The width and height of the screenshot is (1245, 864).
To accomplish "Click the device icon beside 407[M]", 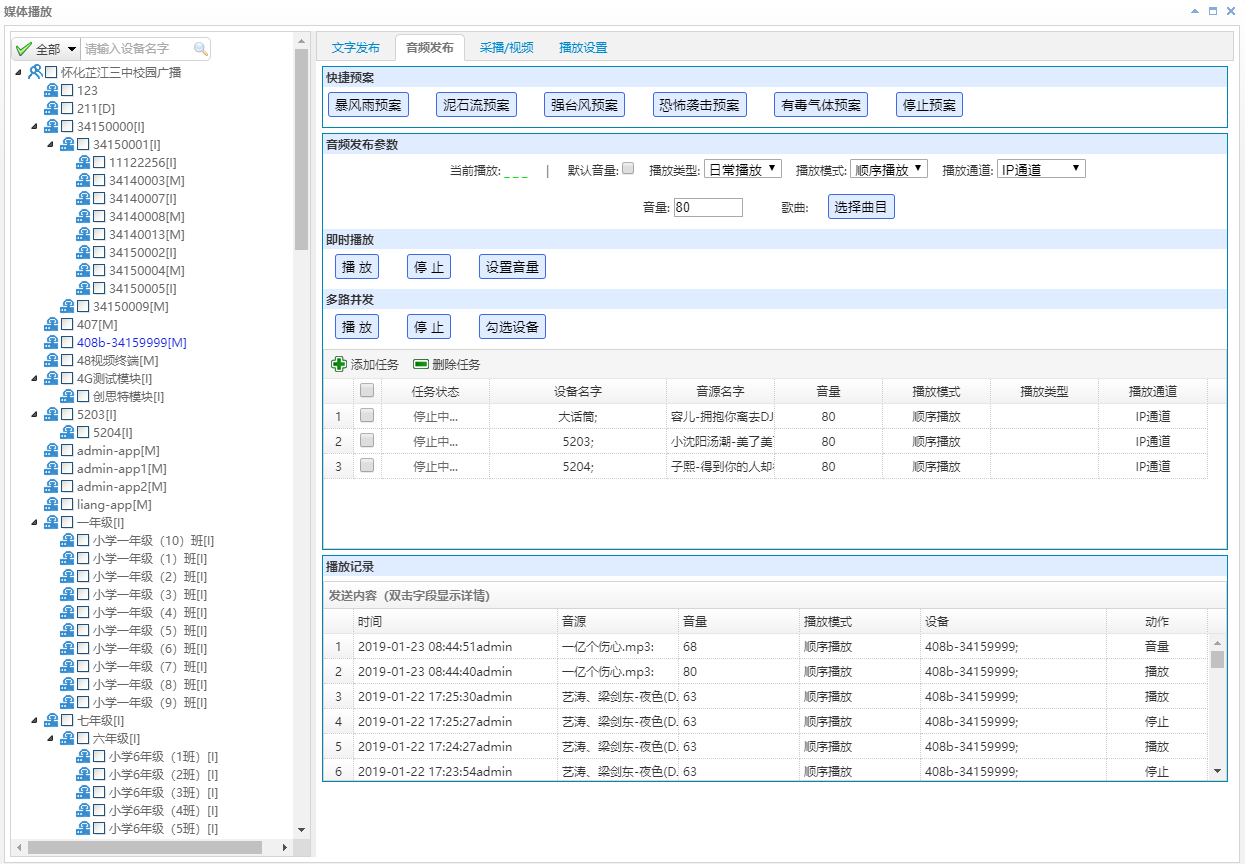I will coord(51,324).
